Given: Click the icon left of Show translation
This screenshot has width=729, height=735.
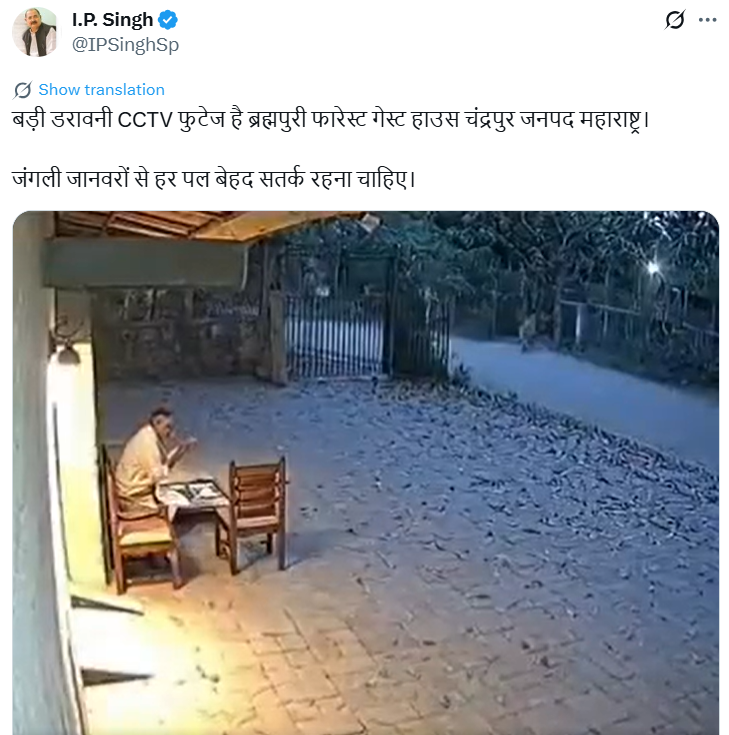Looking at the screenshot, I should 22,90.
